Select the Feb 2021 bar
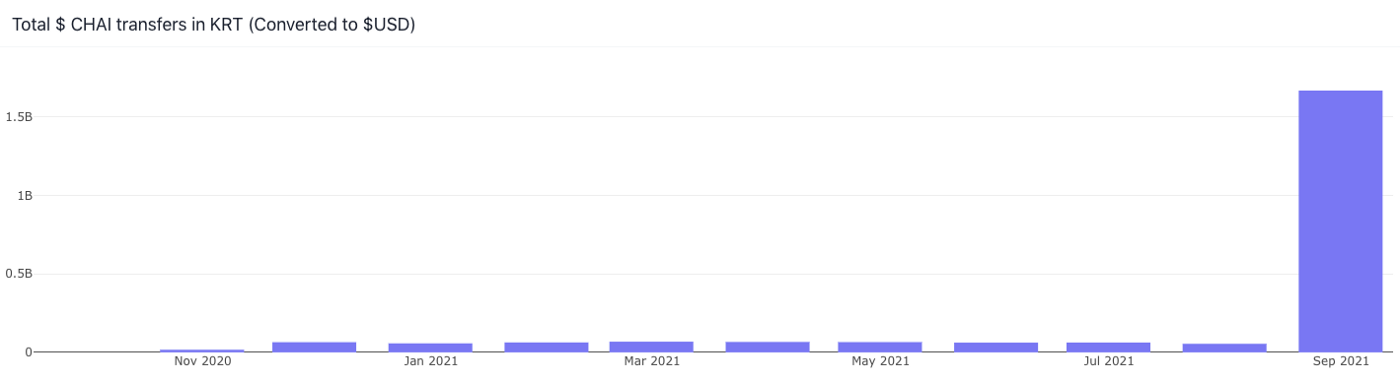This screenshot has height=379, width=1400. pyautogui.click(x=546, y=347)
